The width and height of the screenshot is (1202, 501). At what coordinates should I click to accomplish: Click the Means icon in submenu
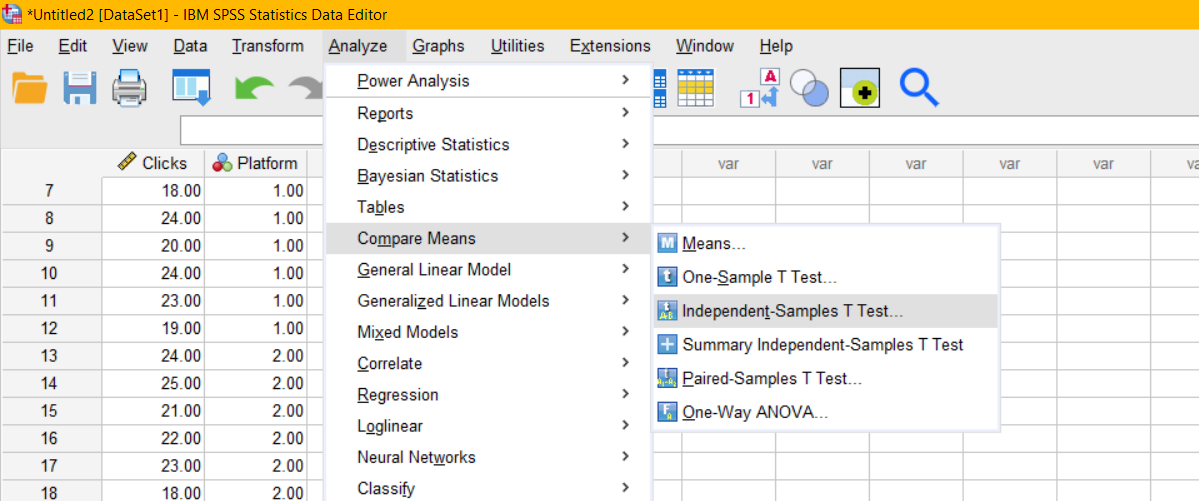pyautogui.click(x=667, y=244)
